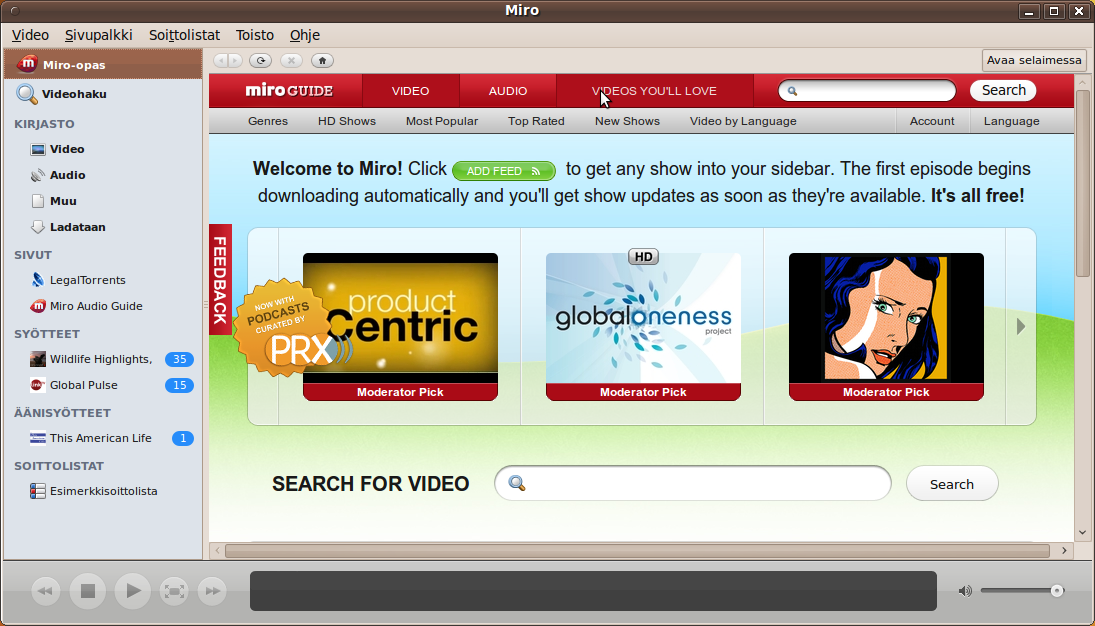Open LegalTorrents site in sidebar

(87, 280)
